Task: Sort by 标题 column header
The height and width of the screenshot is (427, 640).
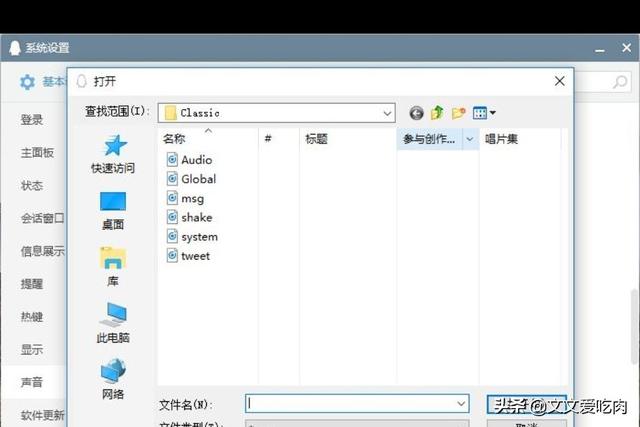Action: pyautogui.click(x=348, y=139)
